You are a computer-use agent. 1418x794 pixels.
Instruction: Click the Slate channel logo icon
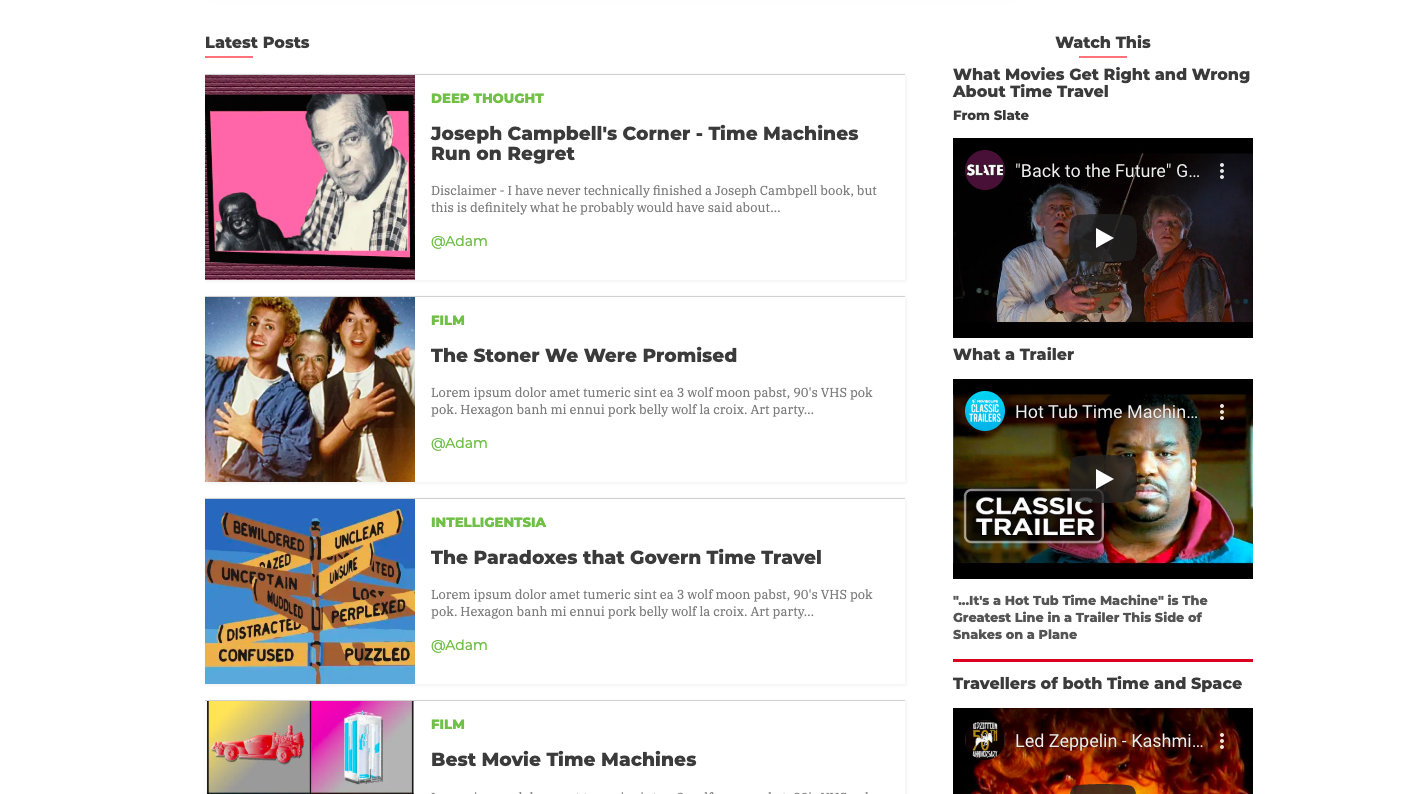[x=985, y=170]
